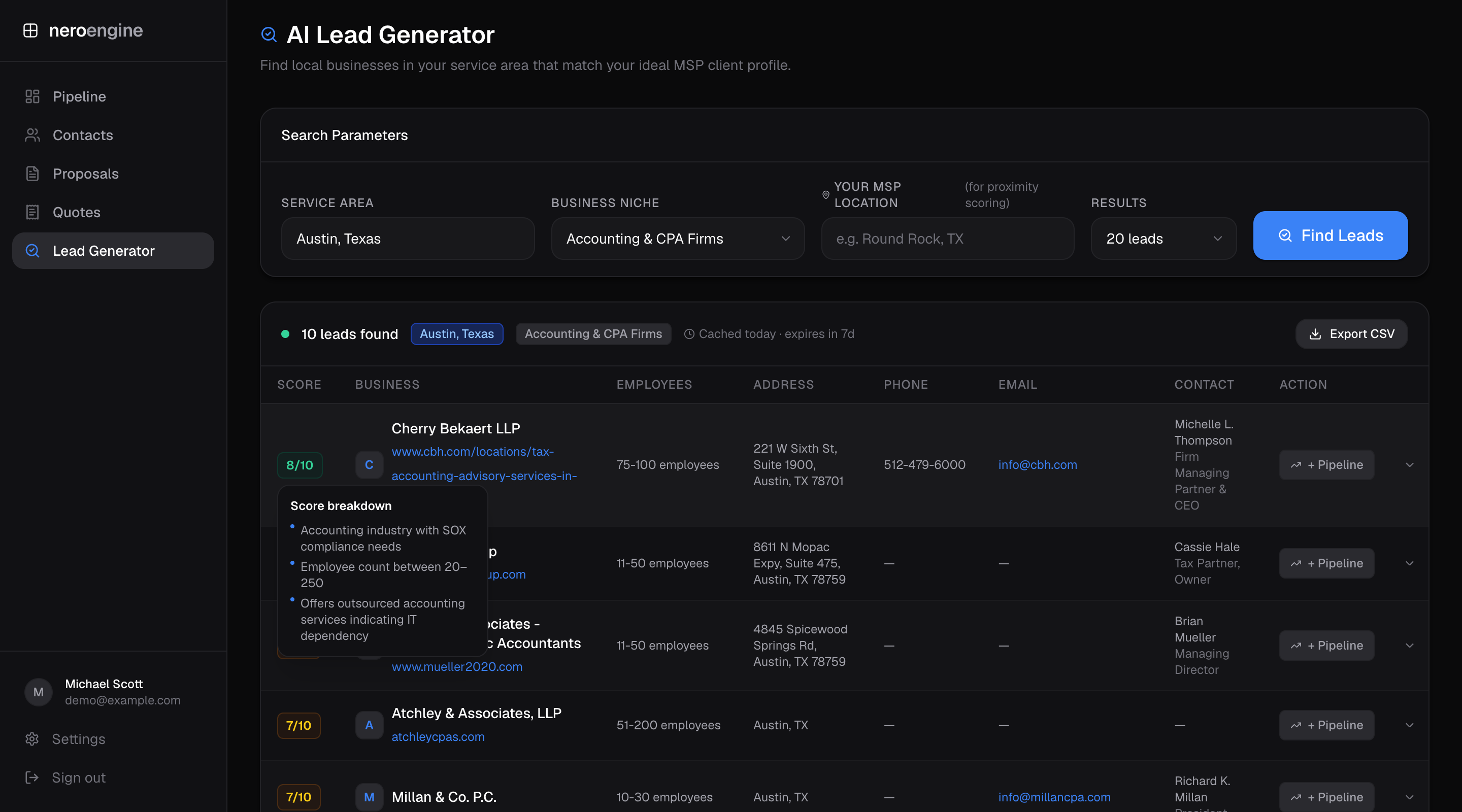This screenshot has width=1462, height=812.
Task: Open the www.mueller2020.com link
Action: [457, 666]
